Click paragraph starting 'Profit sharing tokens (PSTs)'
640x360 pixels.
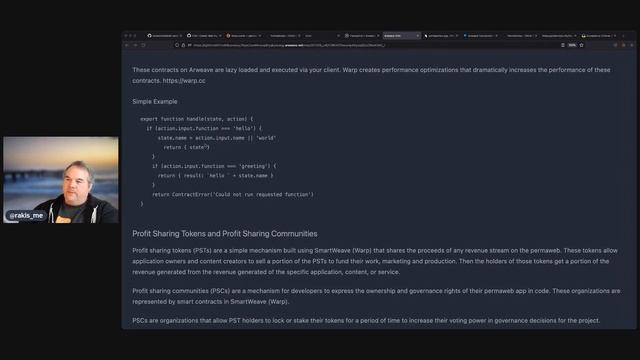coord(375,261)
